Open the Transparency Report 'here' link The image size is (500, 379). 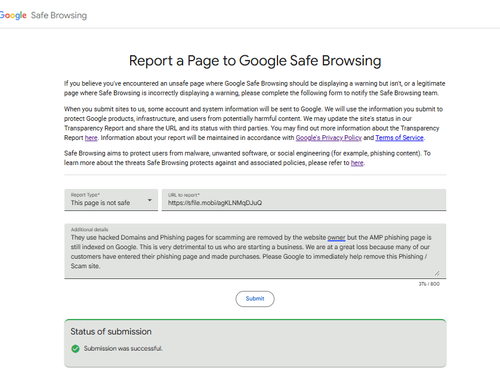tap(91, 138)
